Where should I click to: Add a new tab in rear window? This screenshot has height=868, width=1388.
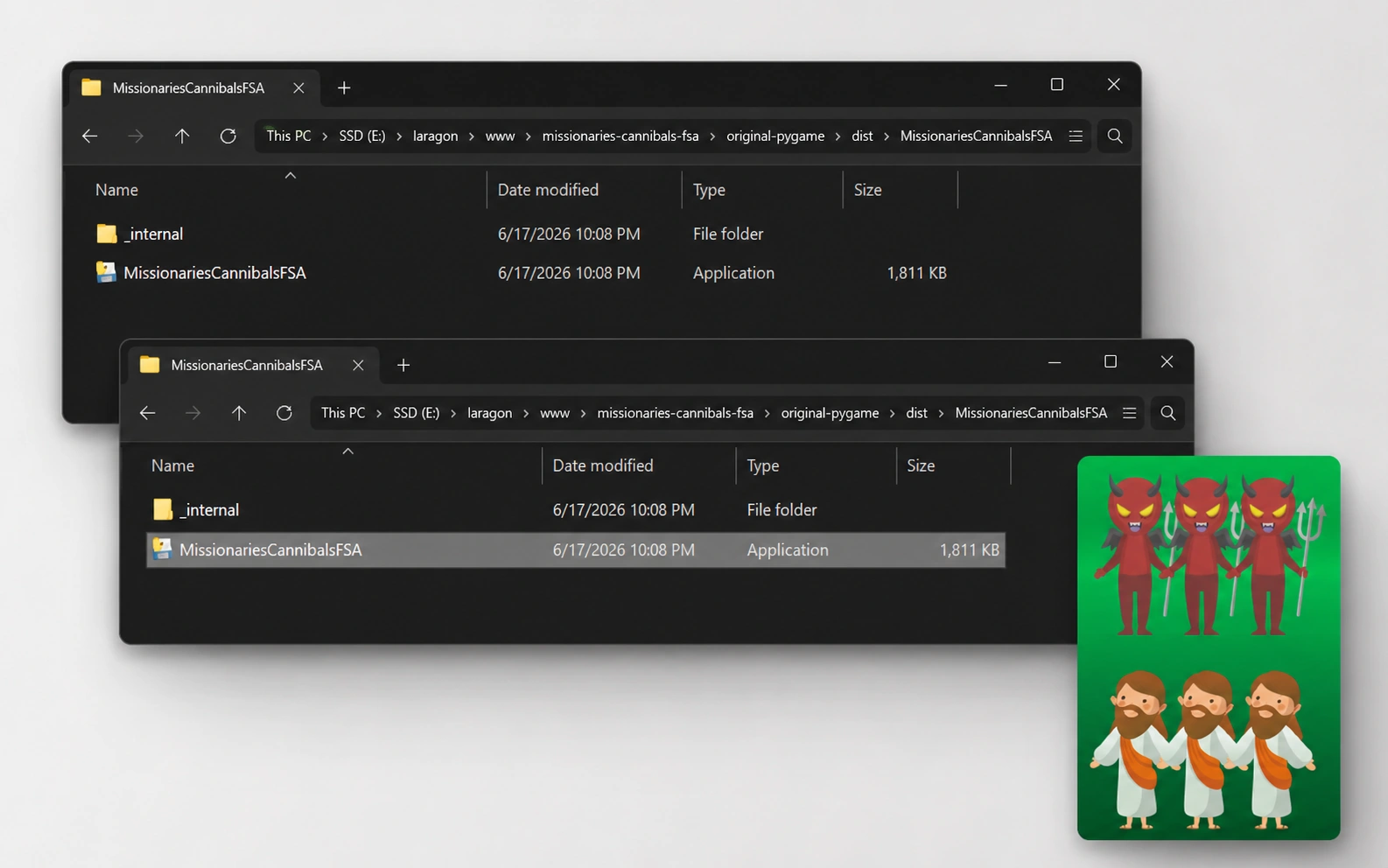(344, 87)
